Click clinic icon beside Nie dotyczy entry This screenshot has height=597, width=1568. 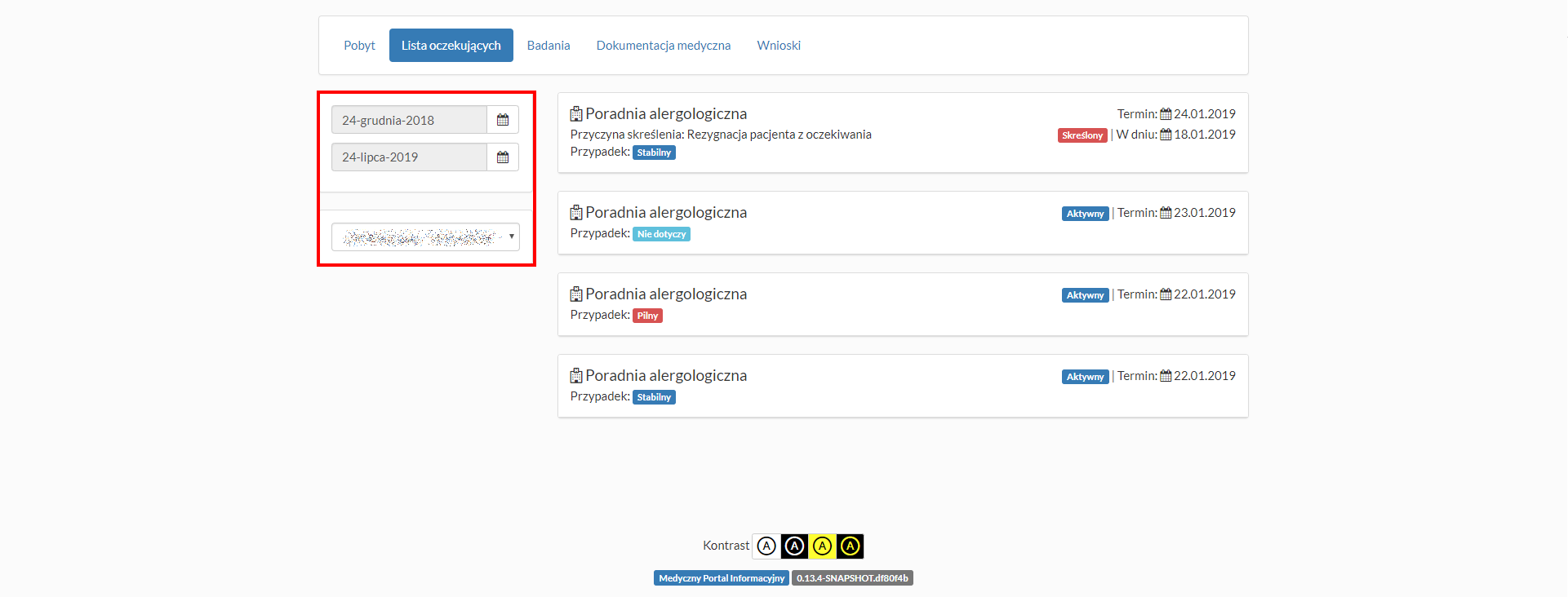pyautogui.click(x=576, y=213)
